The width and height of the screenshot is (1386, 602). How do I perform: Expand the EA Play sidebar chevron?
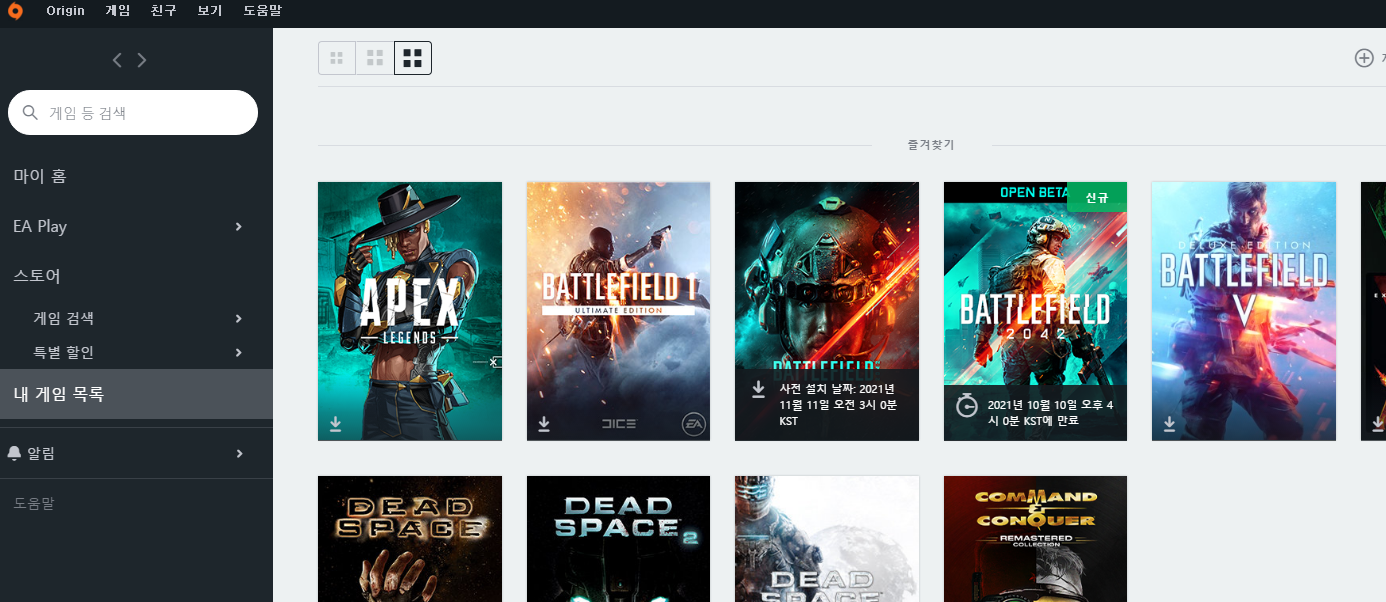[238, 226]
